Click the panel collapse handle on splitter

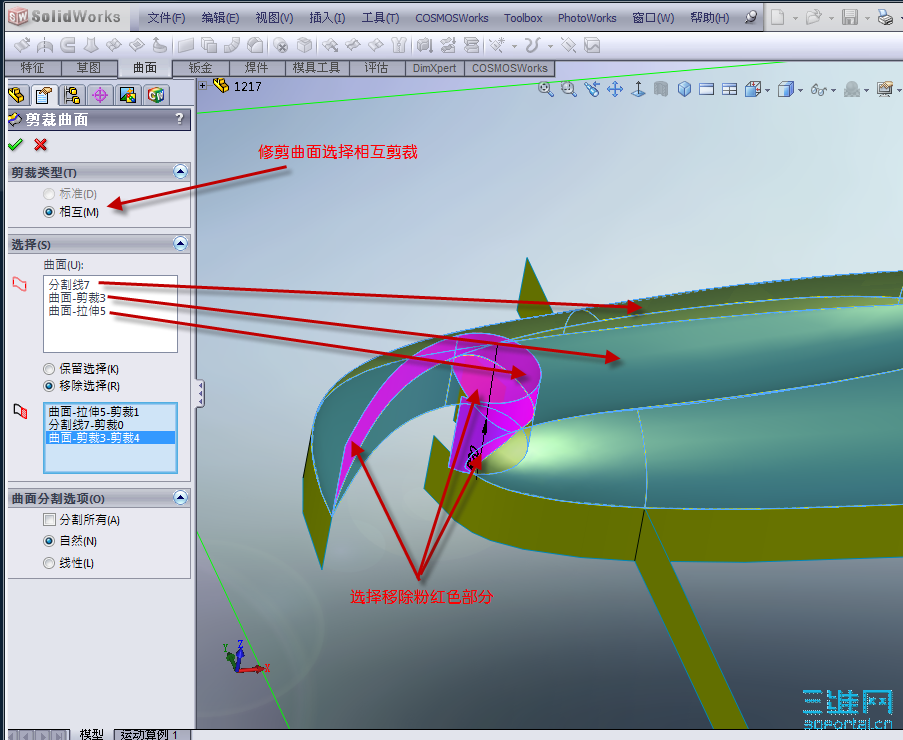200,393
